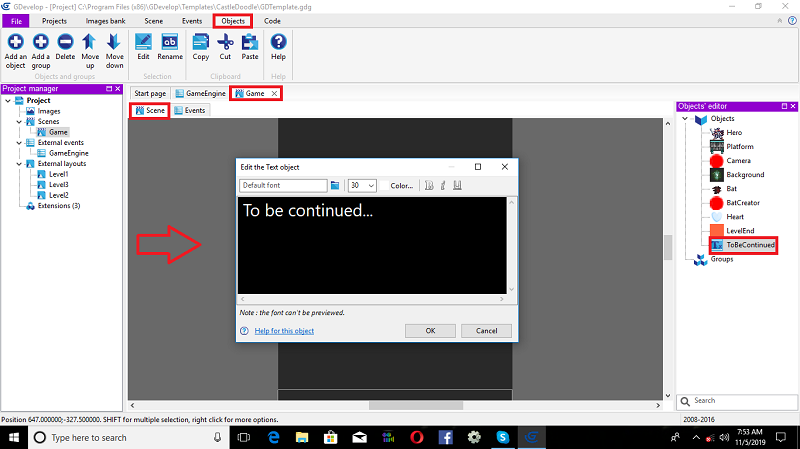Collapse the Project tree node
This screenshot has width=800, height=449.
[8, 101]
